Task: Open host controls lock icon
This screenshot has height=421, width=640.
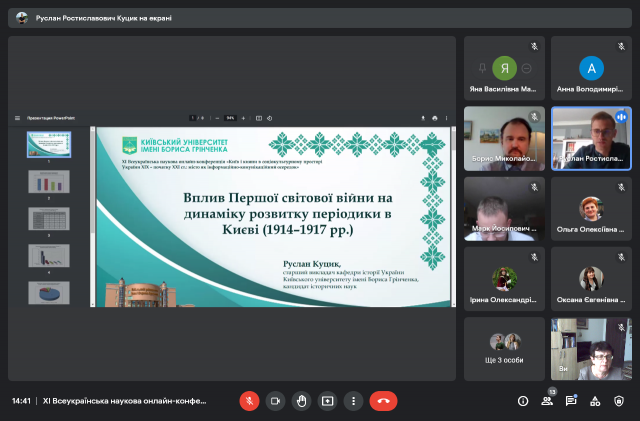Action: [x=619, y=400]
